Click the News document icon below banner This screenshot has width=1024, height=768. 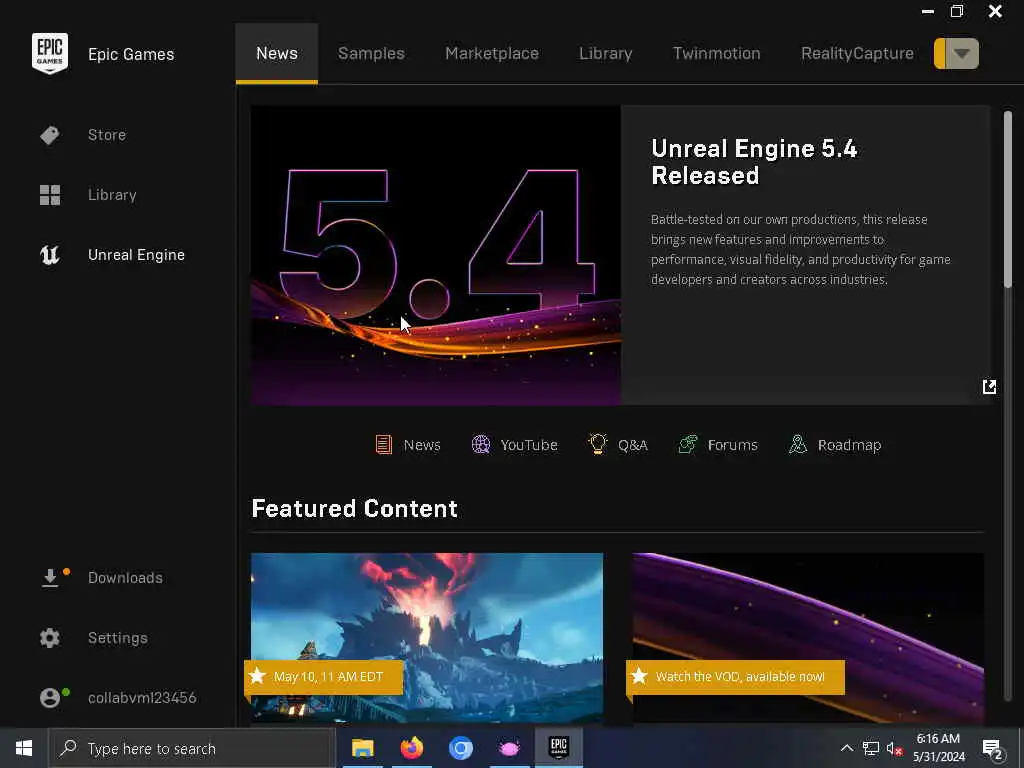pyautogui.click(x=384, y=445)
